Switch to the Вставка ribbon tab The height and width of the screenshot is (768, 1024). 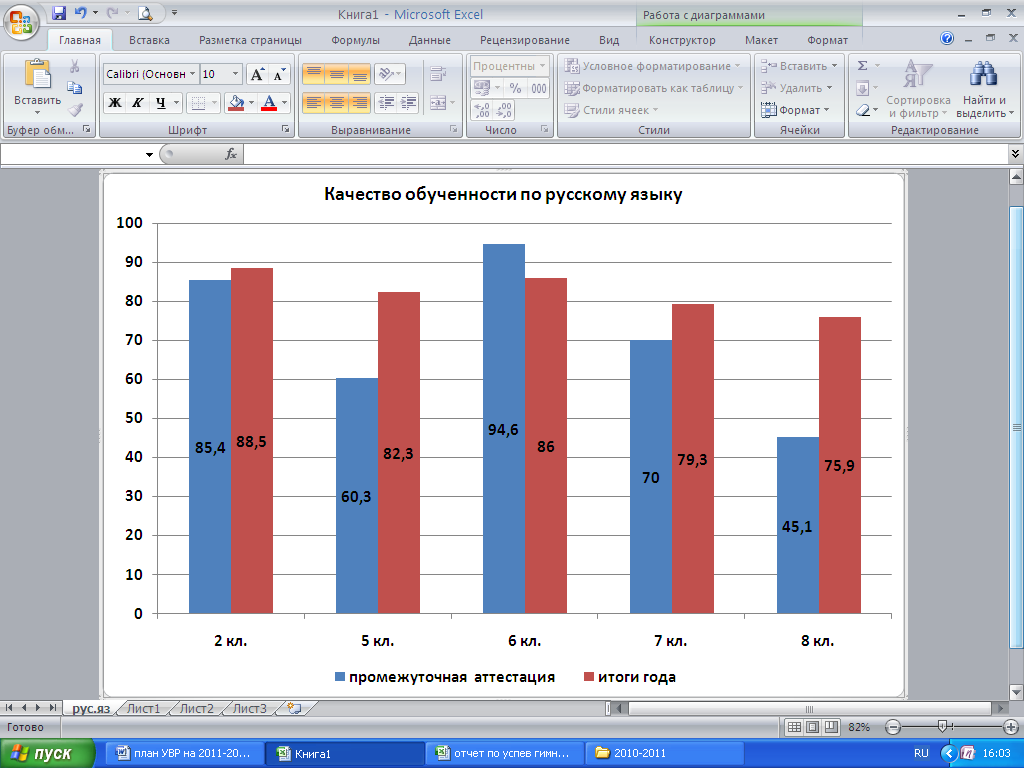pyautogui.click(x=149, y=40)
